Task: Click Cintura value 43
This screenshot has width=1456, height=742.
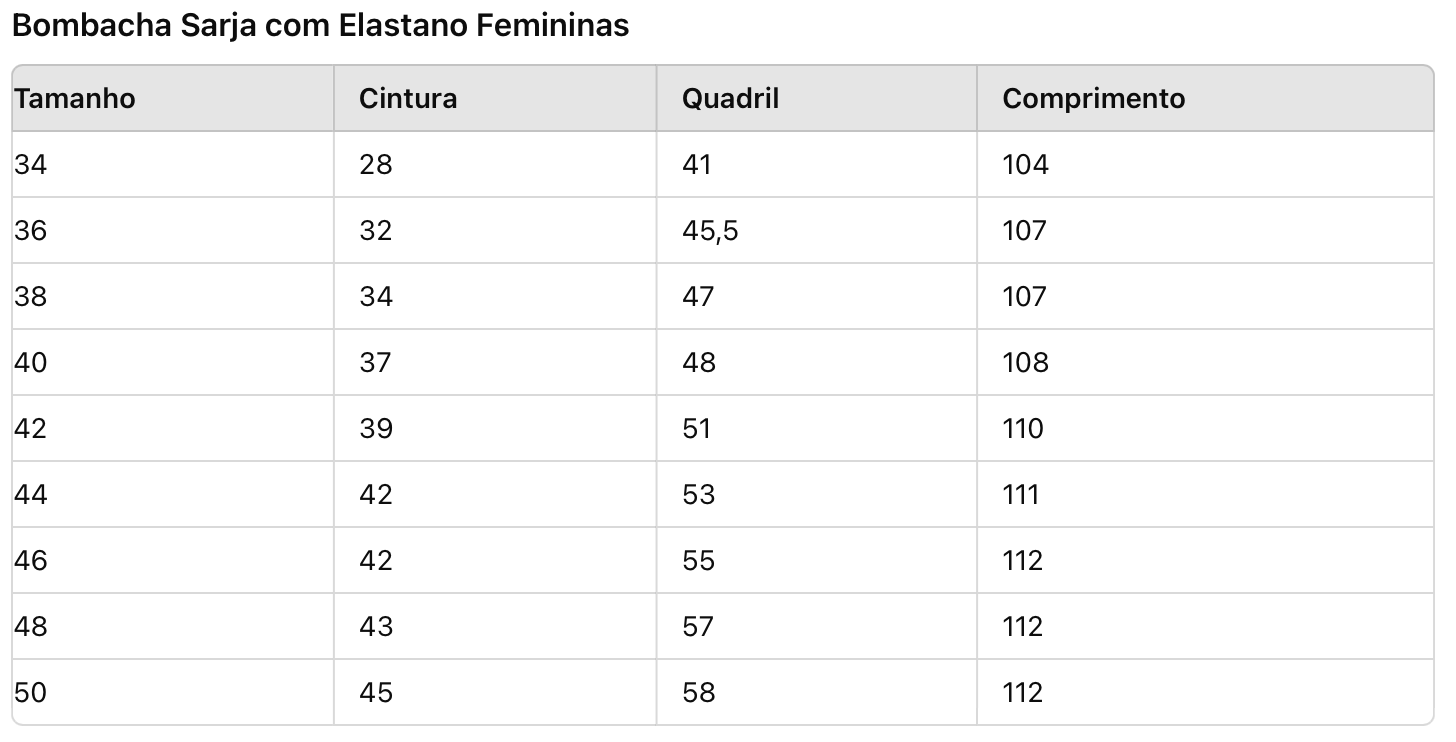Action: pyautogui.click(x=376, y=626)
